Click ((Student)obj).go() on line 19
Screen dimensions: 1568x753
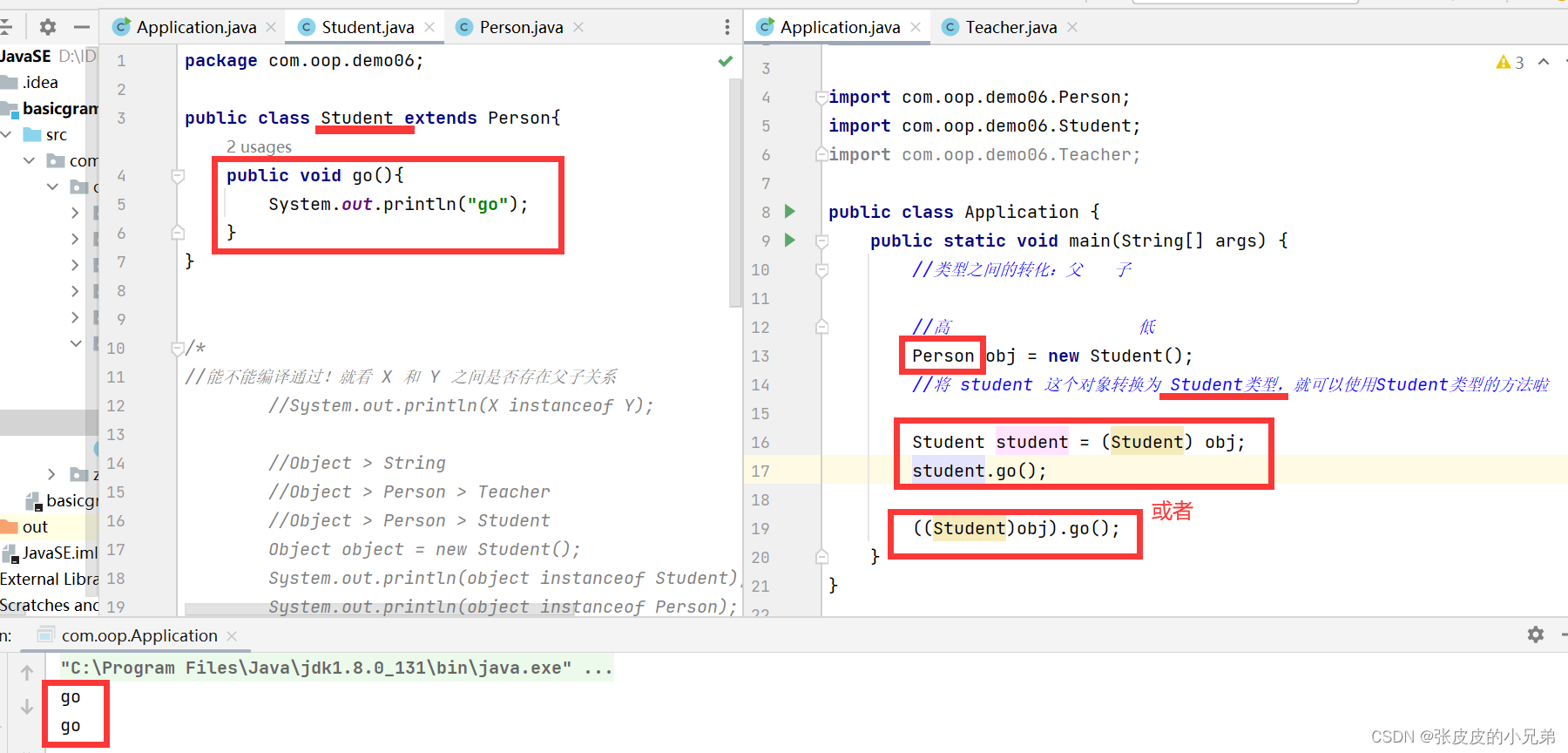pos(1016,528)
